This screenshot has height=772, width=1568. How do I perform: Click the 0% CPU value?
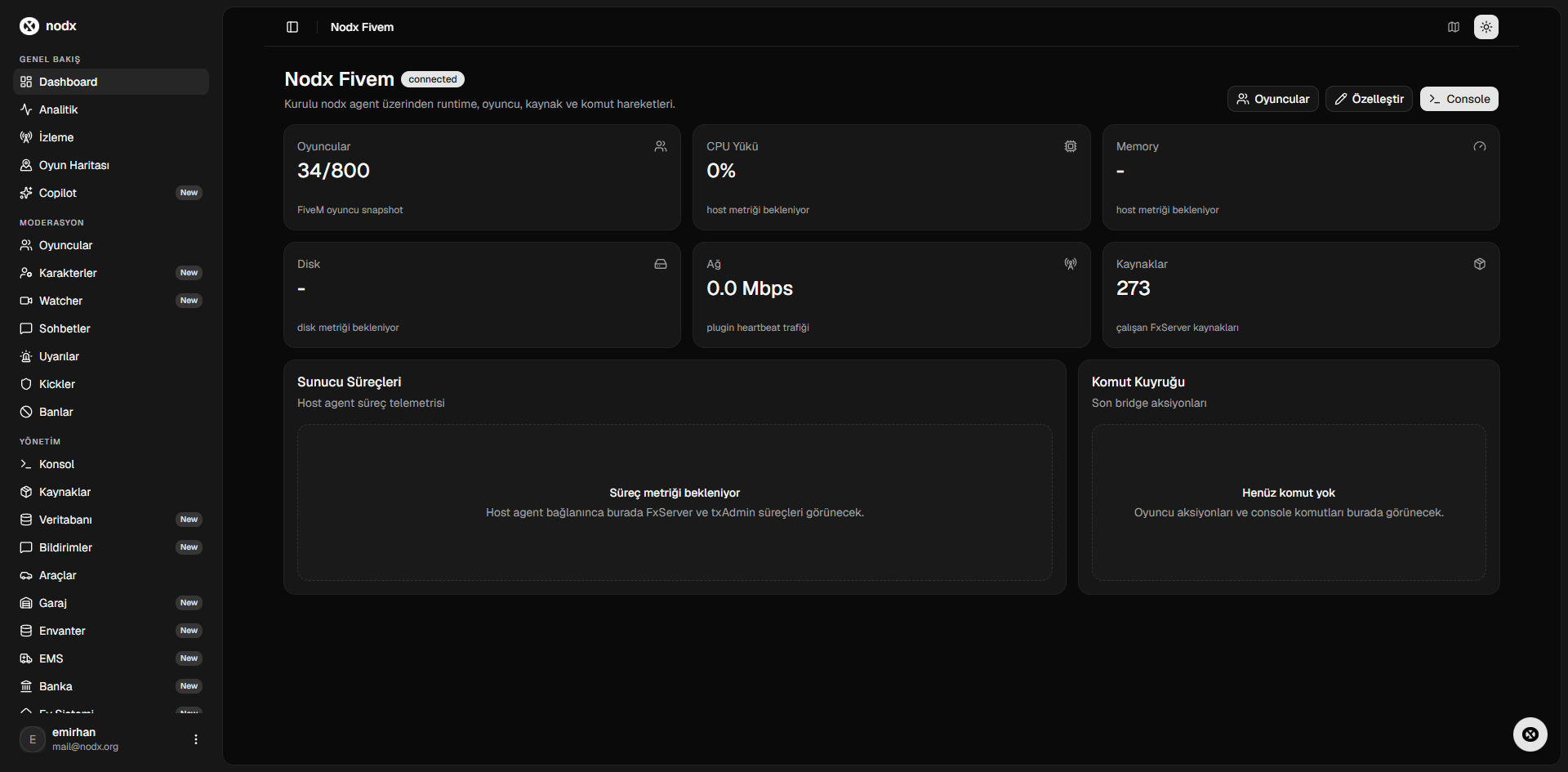tap(721, 171)
